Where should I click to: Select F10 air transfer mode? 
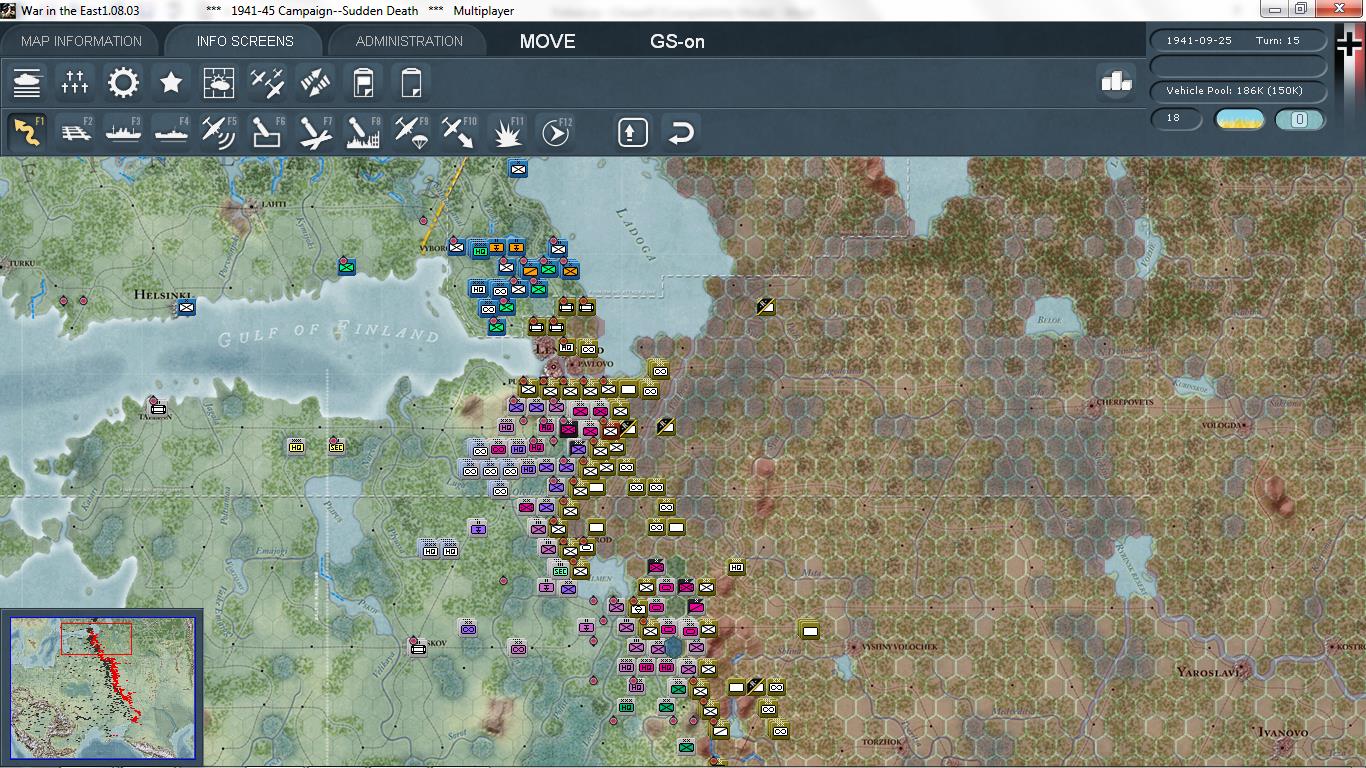point(459,132)
